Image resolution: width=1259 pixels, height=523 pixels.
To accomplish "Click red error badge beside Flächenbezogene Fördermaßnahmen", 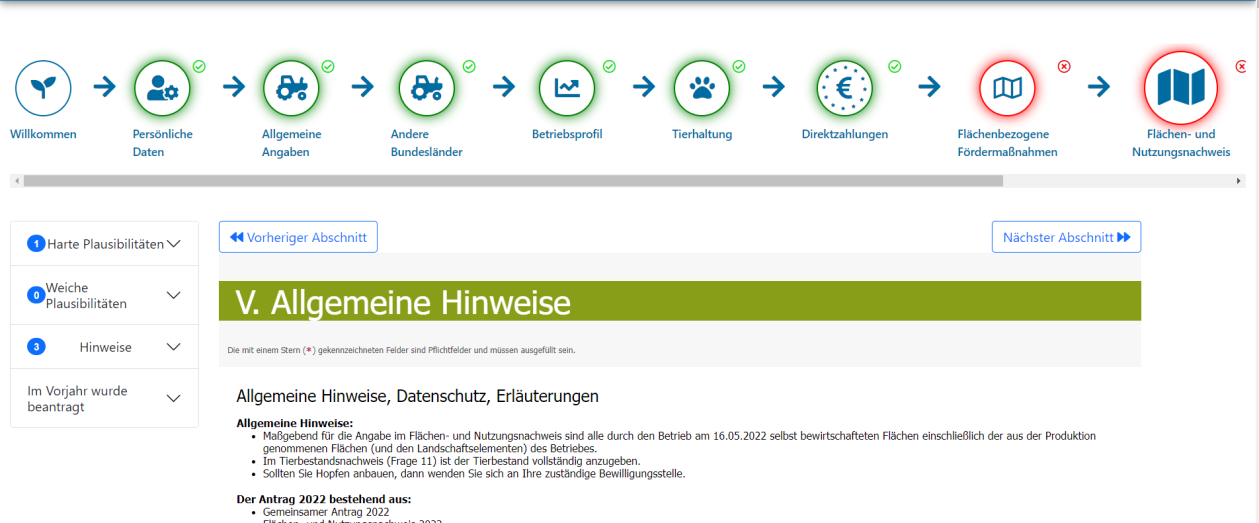I will (1064, 67).
